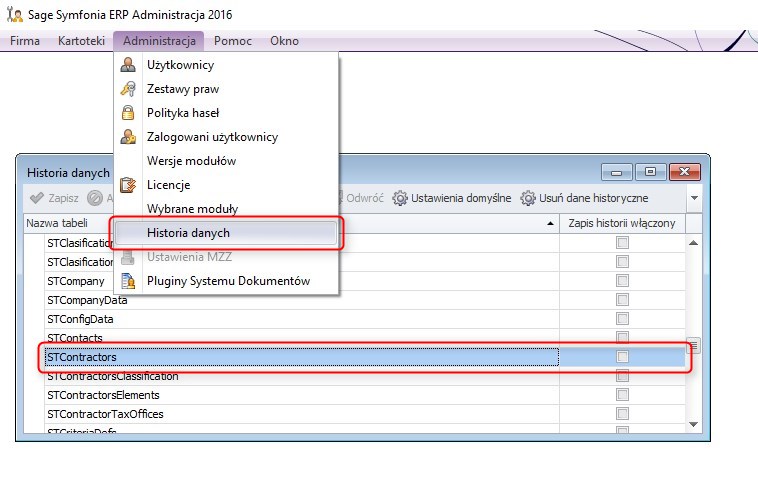Click the vertical scrollbar thumb

pos(693,346)
